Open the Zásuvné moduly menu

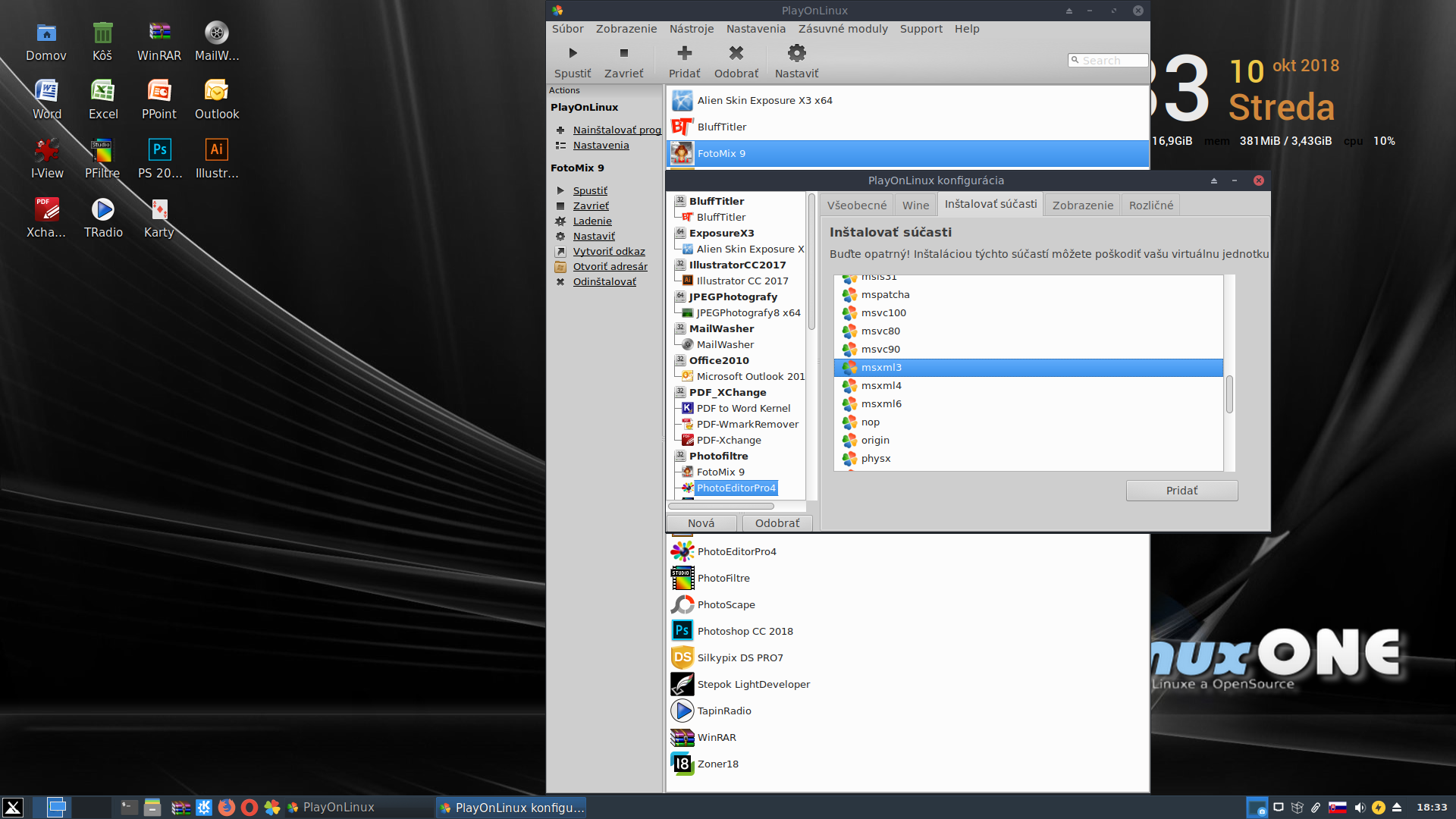843,29
